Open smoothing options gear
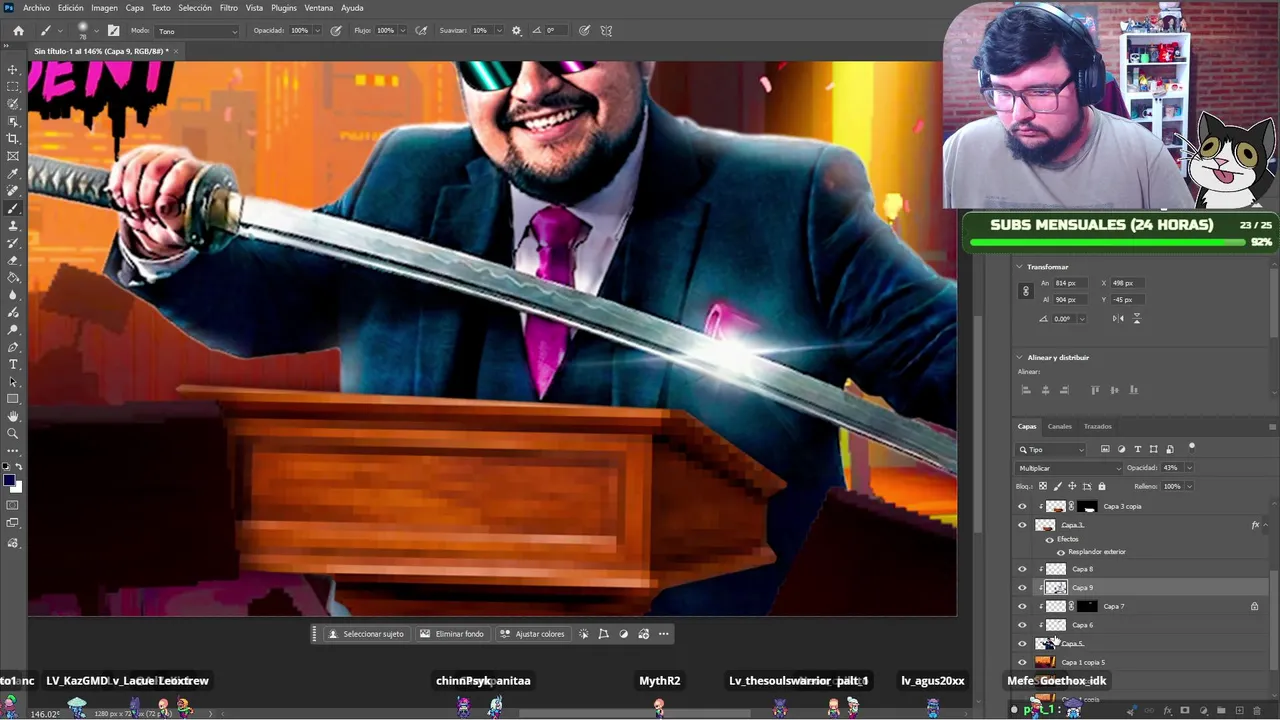Screen dimensions: 1280x720 (x=516, y=31)
